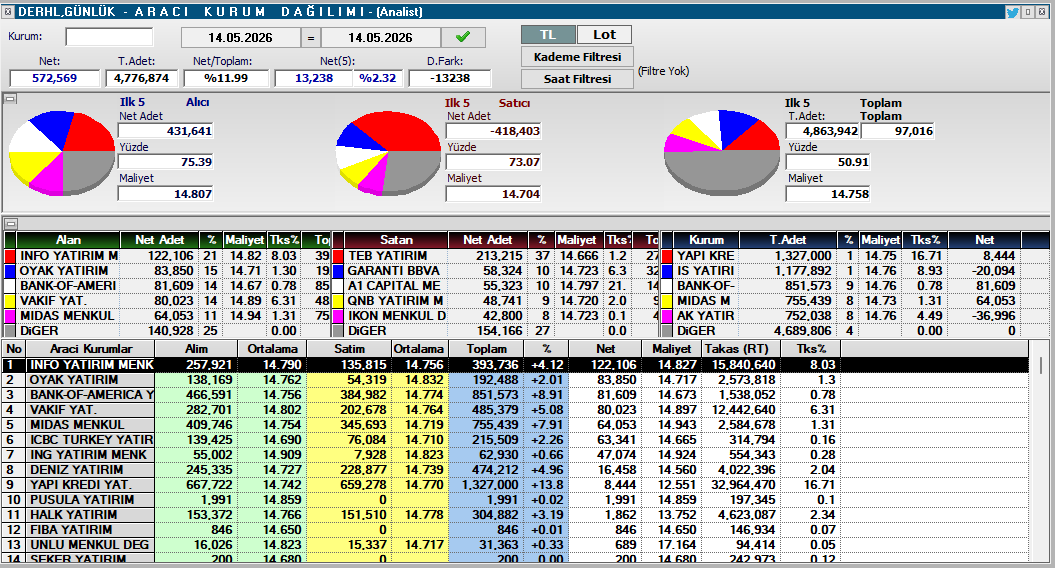Sort by the Satan column header
The image size is (1055, 568).
(x=396, y=240)
